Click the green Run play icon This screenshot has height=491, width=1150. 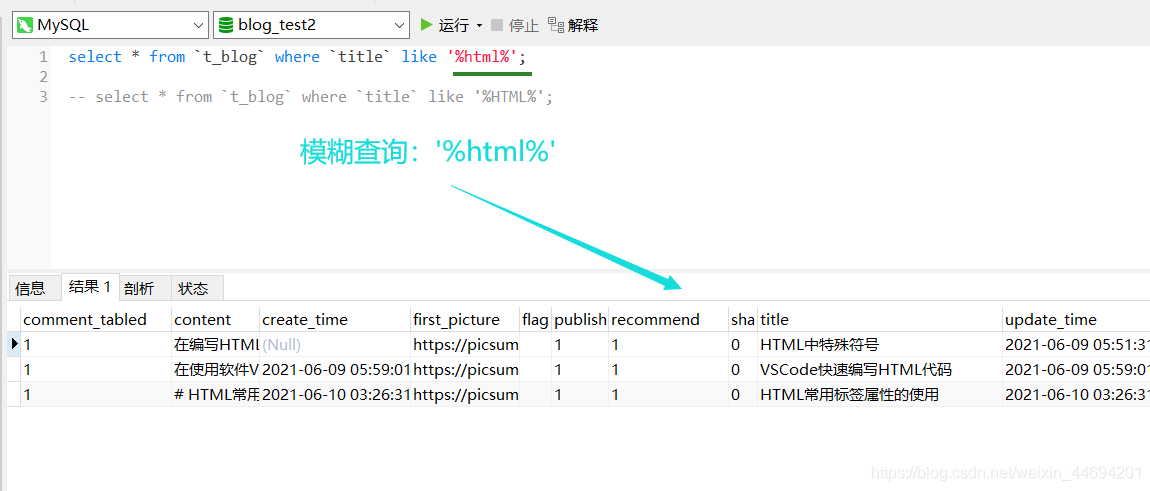click(426, 25)
